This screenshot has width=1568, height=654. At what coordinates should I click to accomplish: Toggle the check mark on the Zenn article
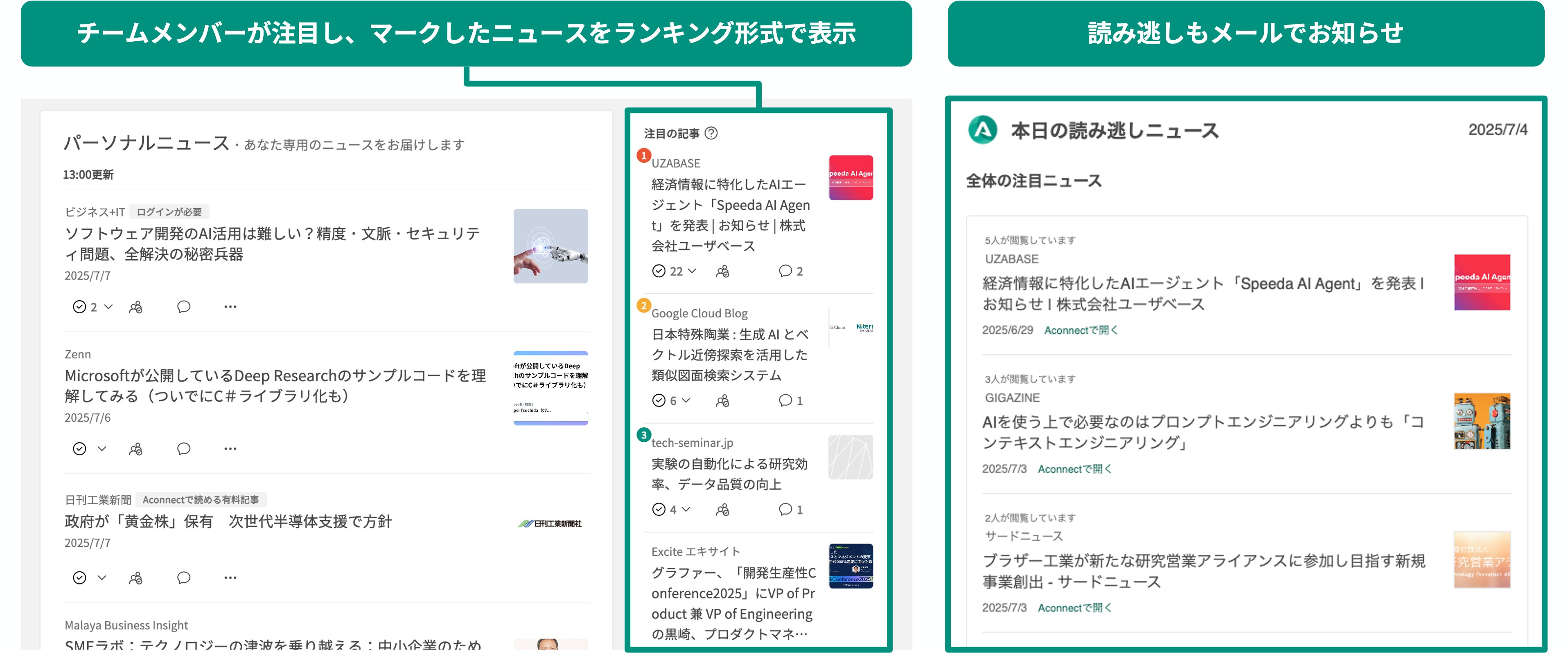[x=79, y=448]
